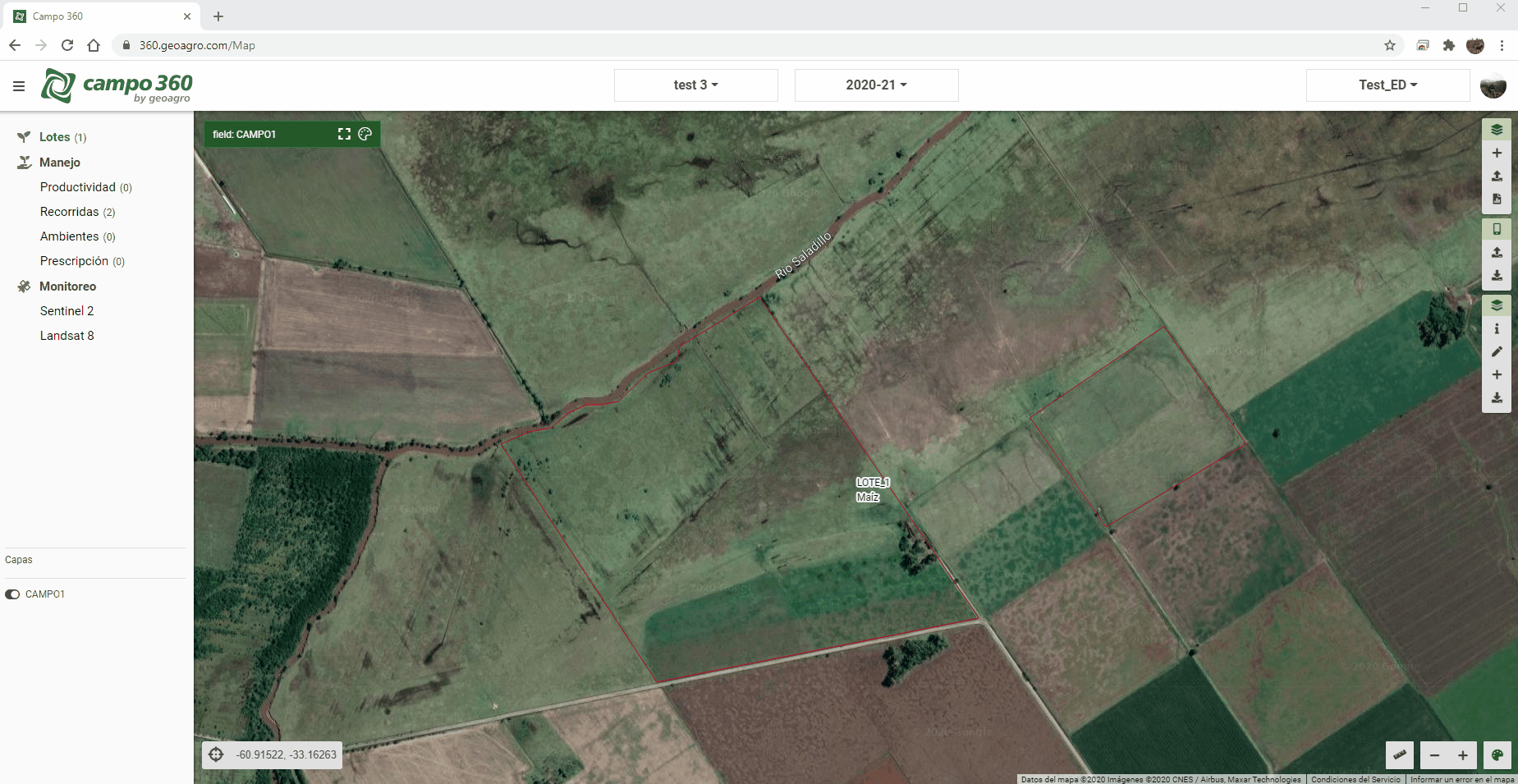Open the 2020-21 season dropdown
This screenshot has height=784, width=1518.
(x=877, y=85)
